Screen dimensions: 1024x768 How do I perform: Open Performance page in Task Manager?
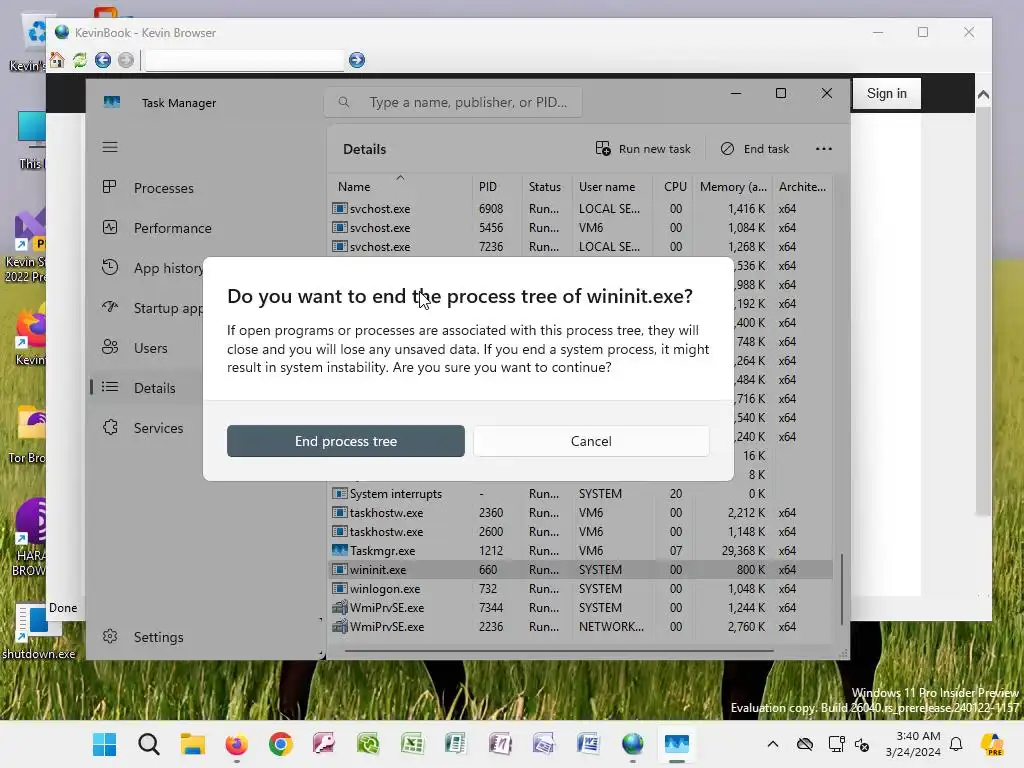click(172, 228)
